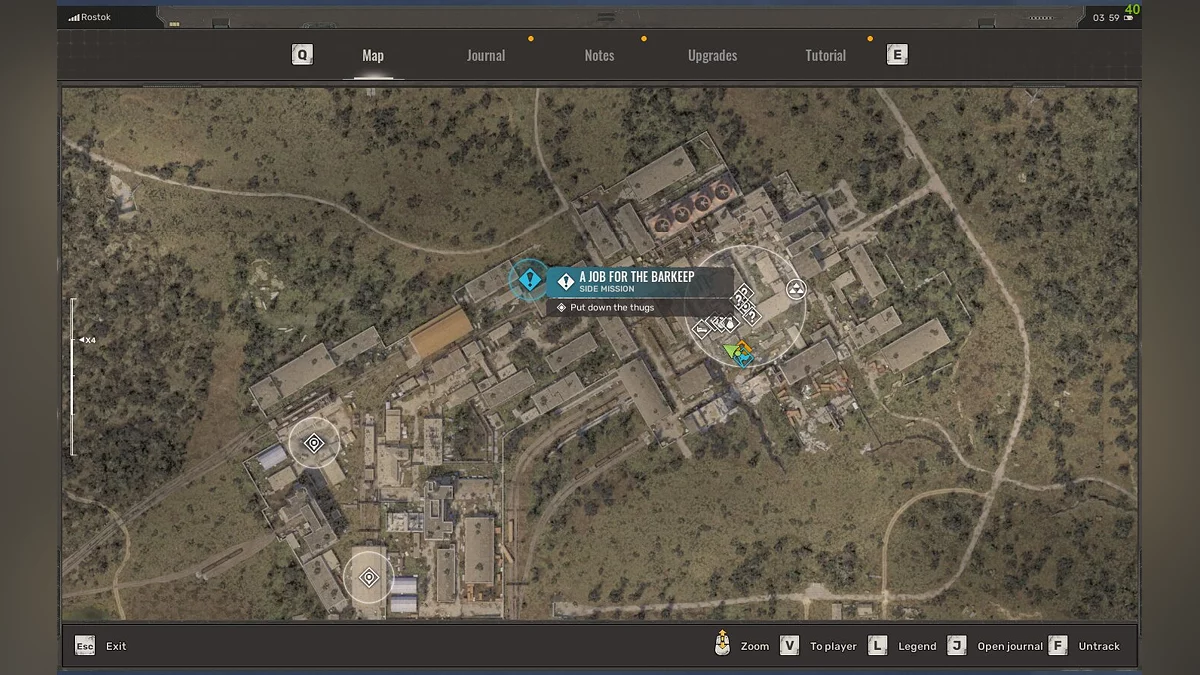Viewport: 1200px width, 675px height.
Task: Open the Notes tab
Action: pyautogui.click(x=599, y=56)
